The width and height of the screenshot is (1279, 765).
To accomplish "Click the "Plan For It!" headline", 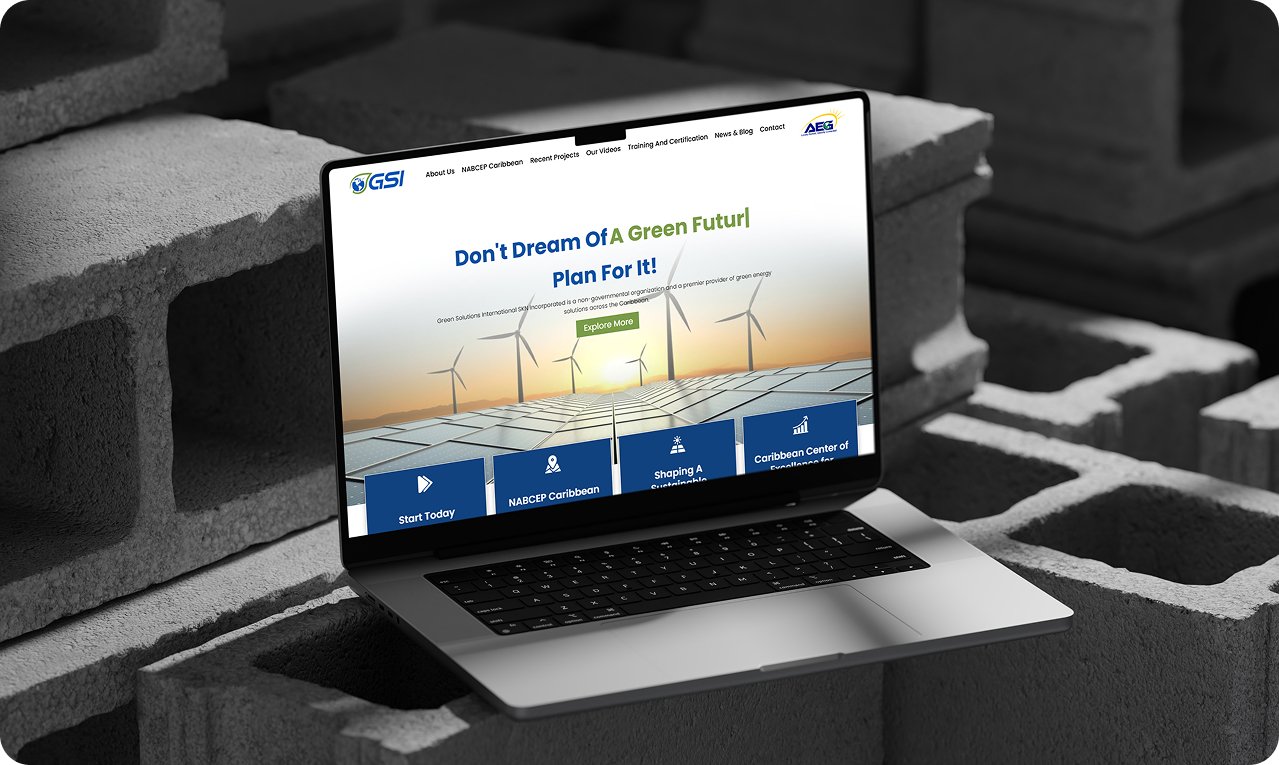I will (x=604, y=274).
